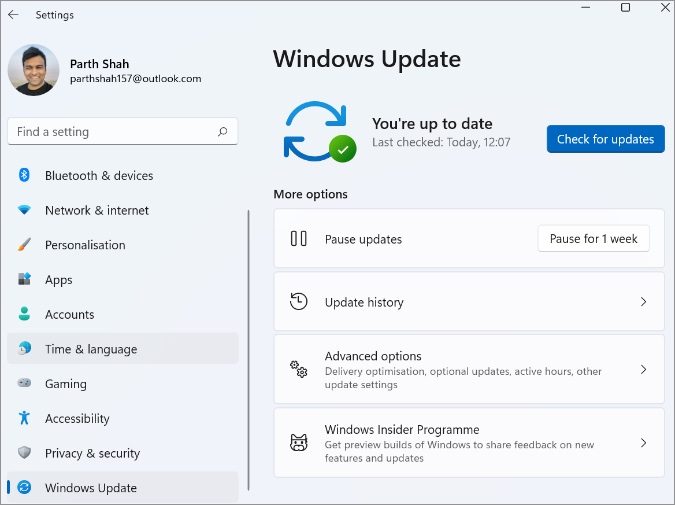Click the Accounts person icon

25,314
